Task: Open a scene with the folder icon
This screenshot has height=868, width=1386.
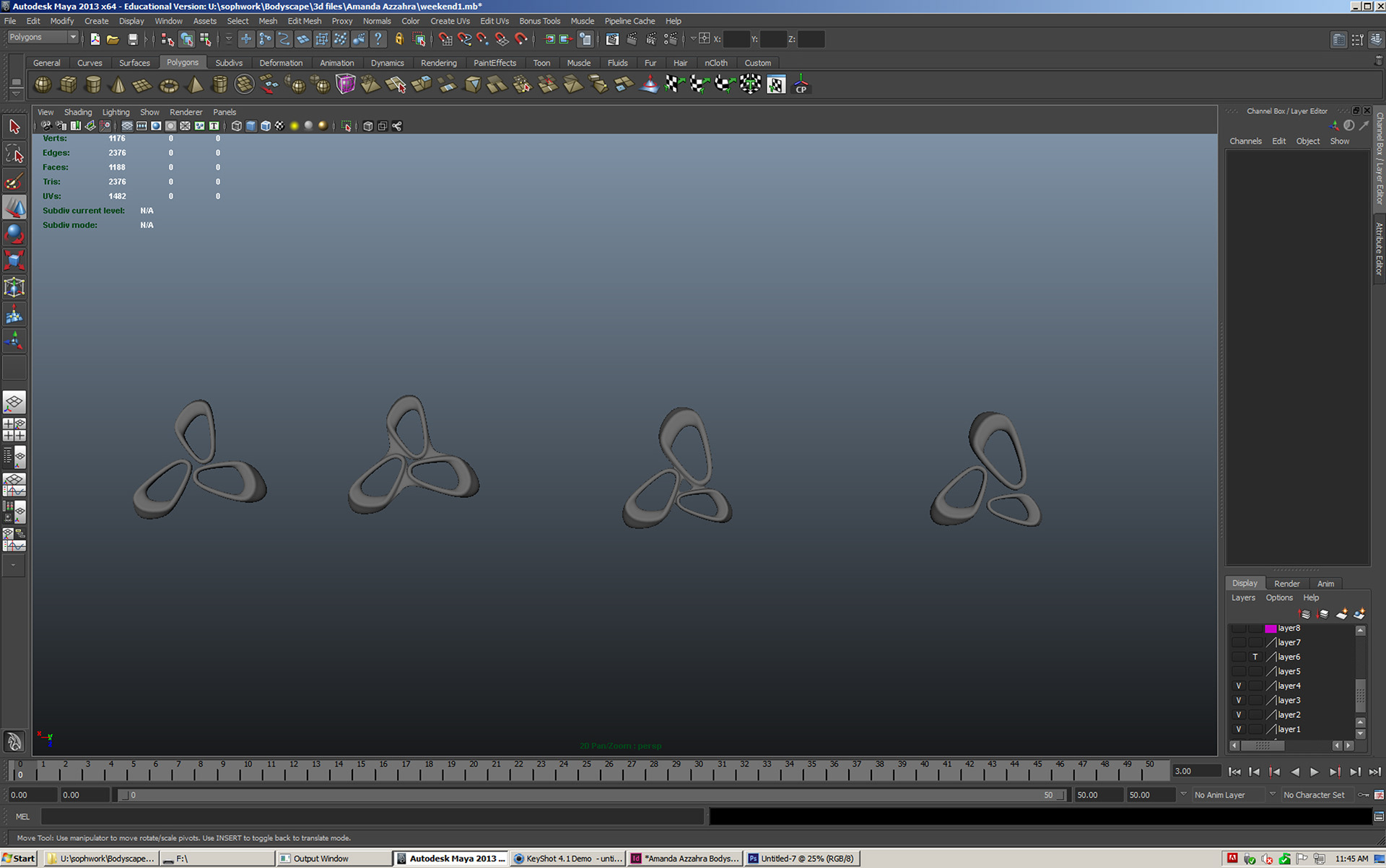Action: (113, 39)
